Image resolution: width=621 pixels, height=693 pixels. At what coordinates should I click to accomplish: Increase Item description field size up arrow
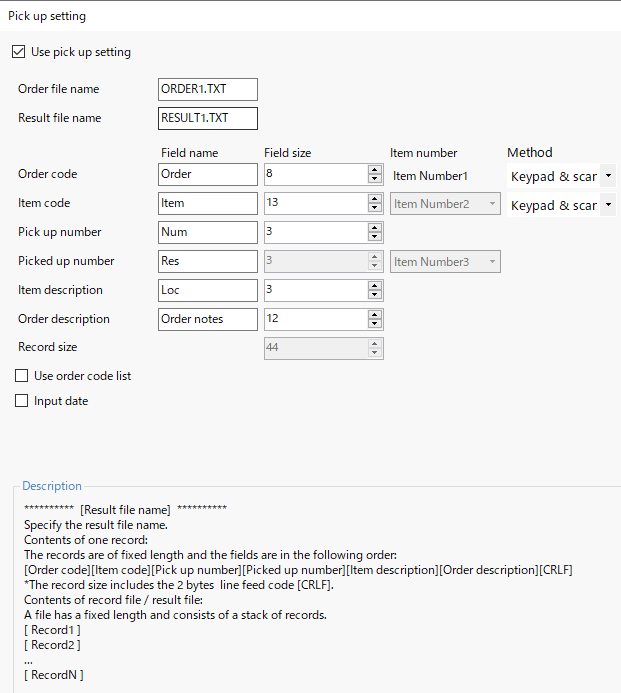click(x=375, y=286)
